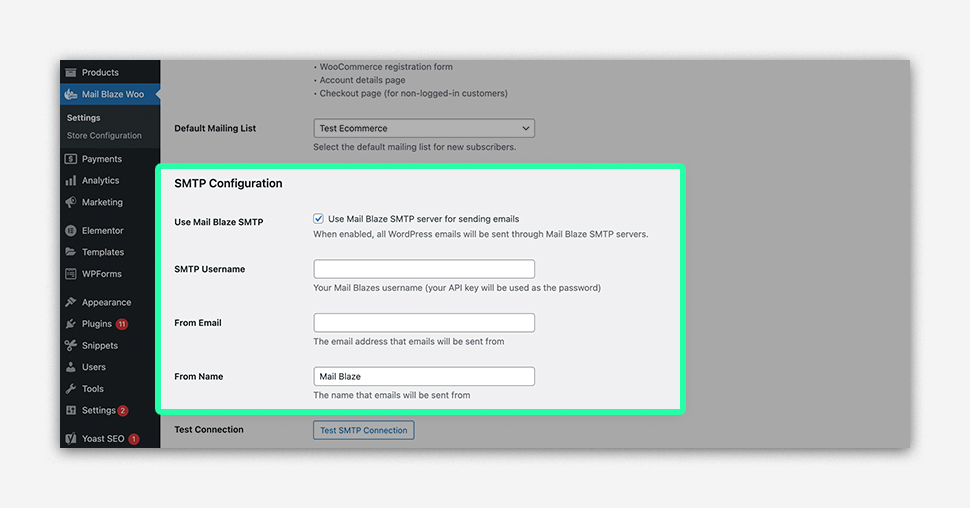Go to WPForms in the sidebar
The width and height of the screenshot is (970, 508).
(x=110, y=274)
